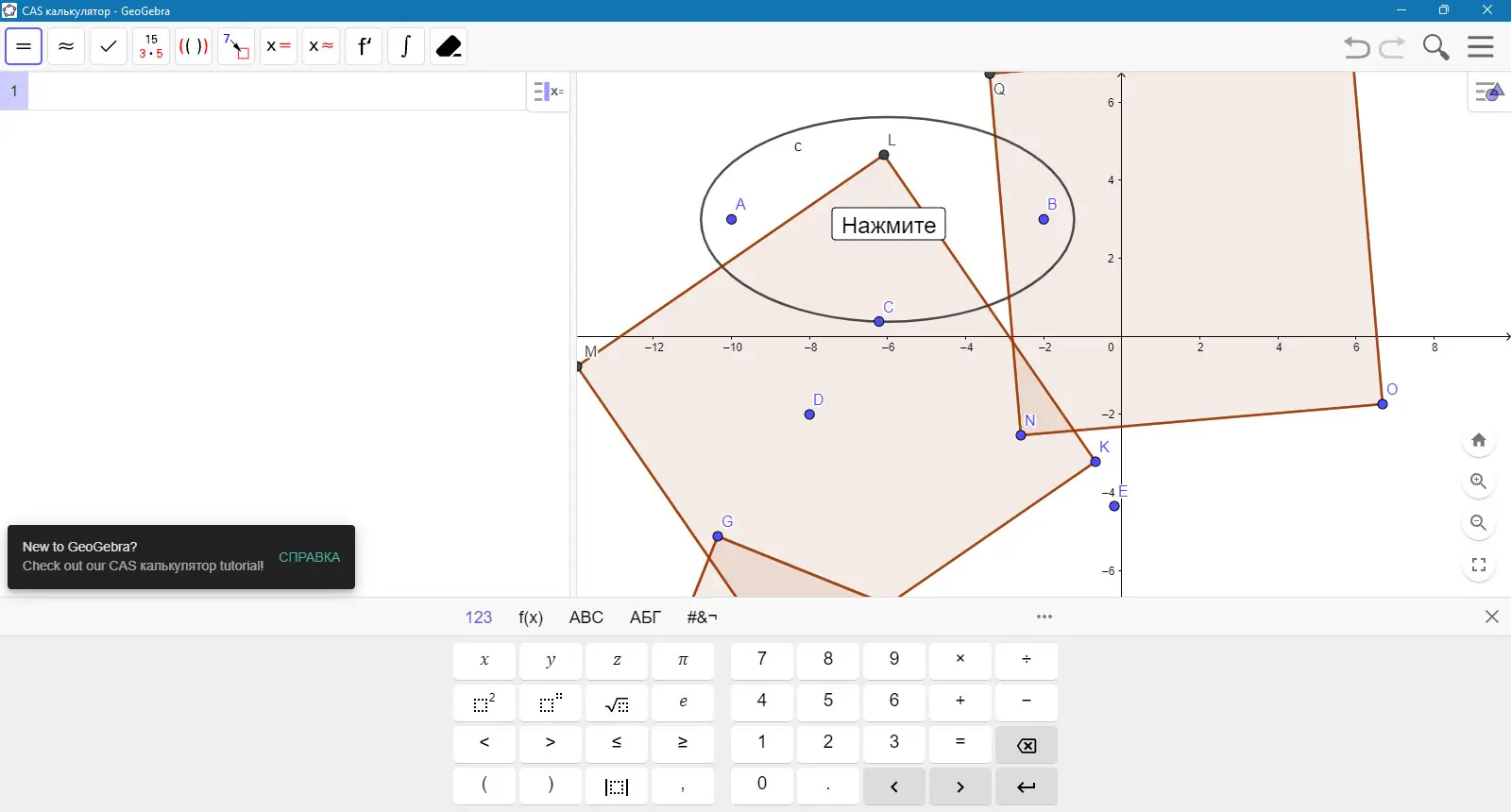Switch keyboard to the f(x) tab
This screenshot has height=812, width=1511.
pyautogui.click(x=531, y=617)
